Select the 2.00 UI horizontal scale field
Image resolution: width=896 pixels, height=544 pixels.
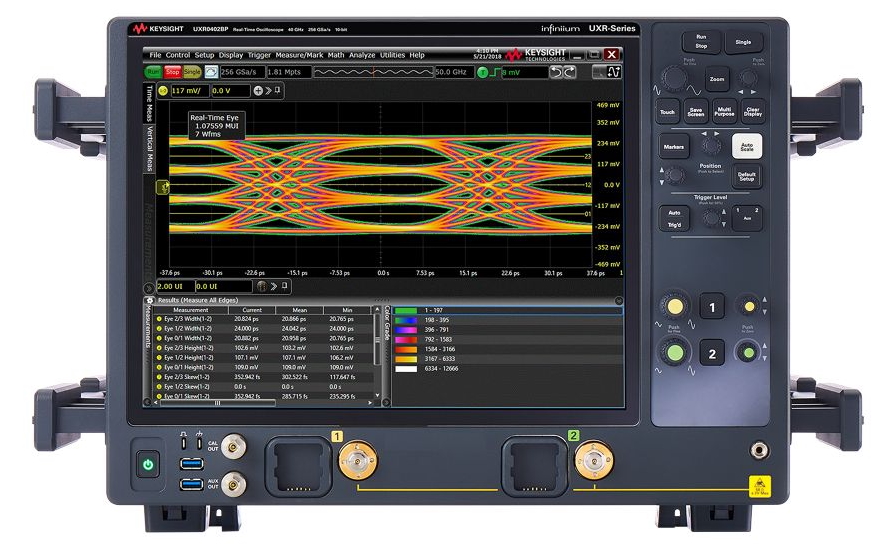click(x=175, y=286)
